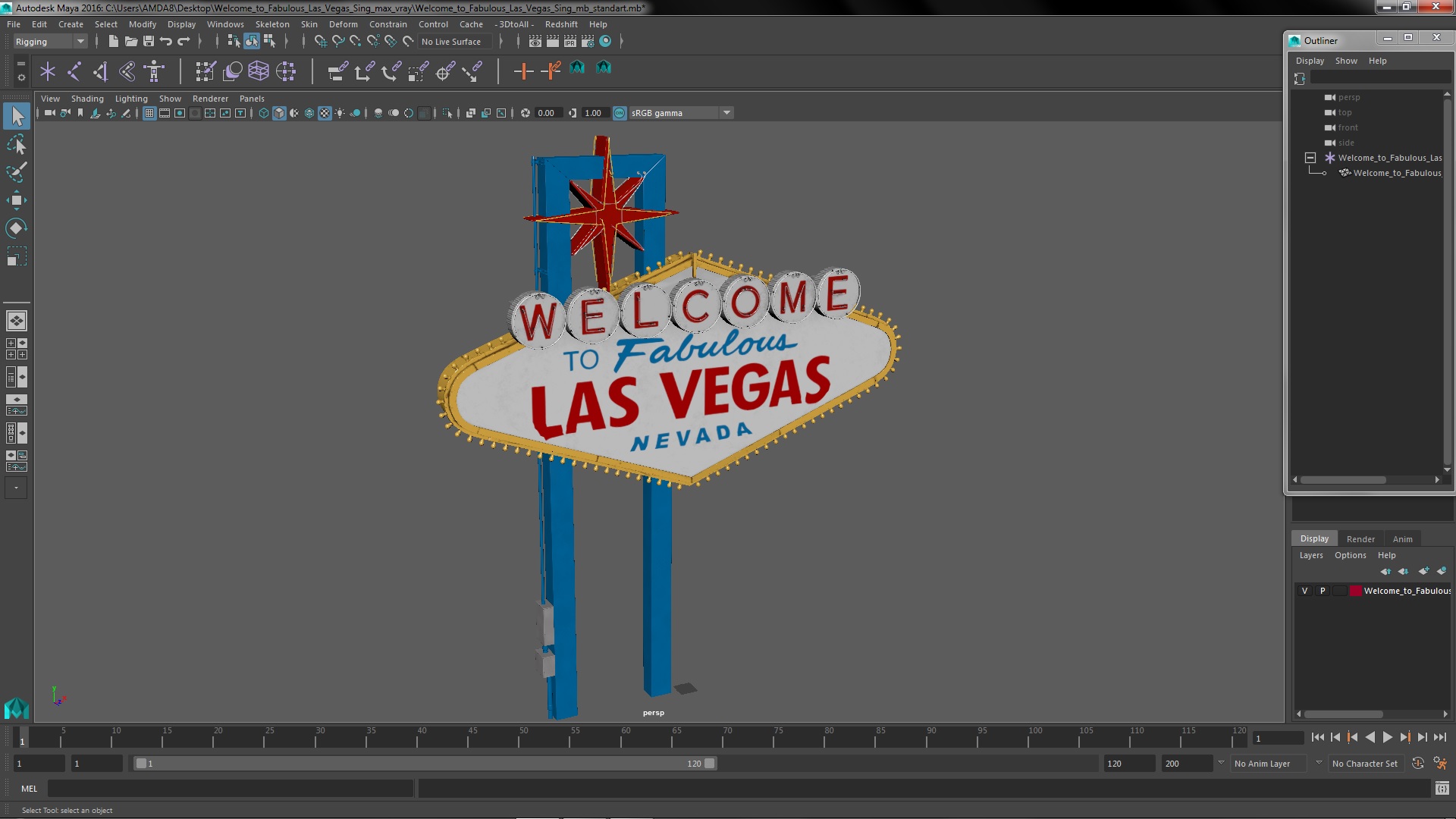Open the sRGB gamma view transform dropdown
Screen dimensions: 1456x819
click(726, 113)
